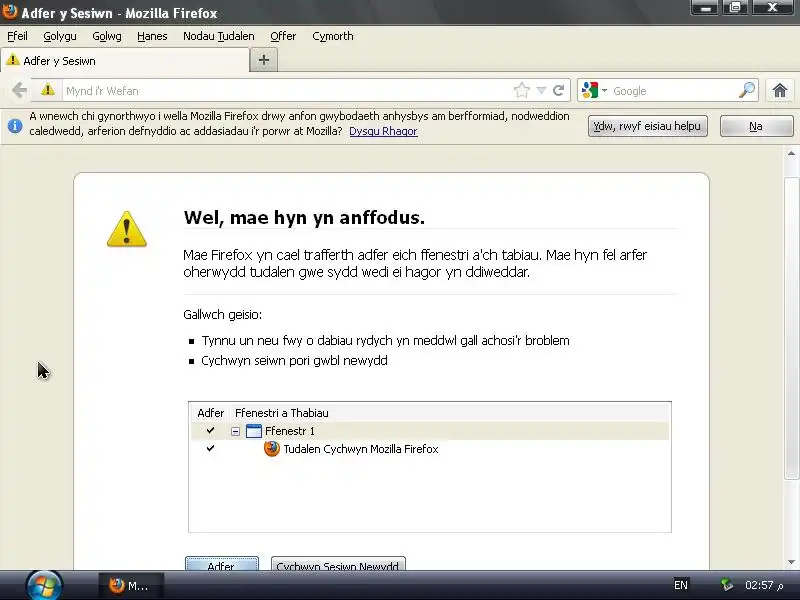Click the blue info icon in notification bar

click(x=15, y=125)
